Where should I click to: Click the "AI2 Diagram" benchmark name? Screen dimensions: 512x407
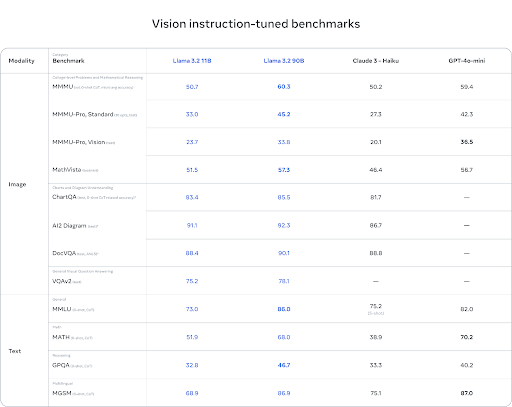pyautogui.click(x=69, y=226)
